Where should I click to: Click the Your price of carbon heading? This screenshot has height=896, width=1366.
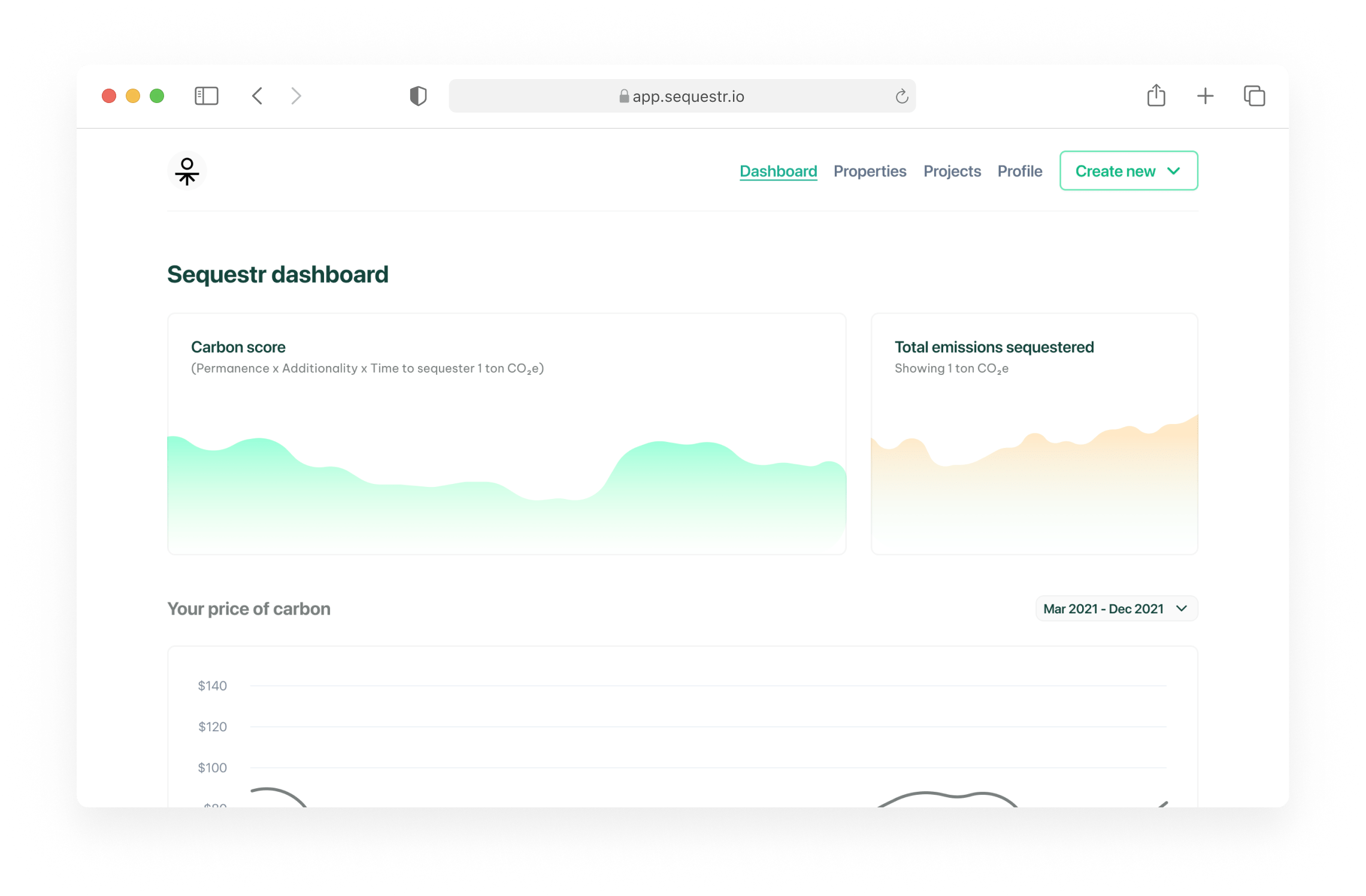[x=249, y=609]
